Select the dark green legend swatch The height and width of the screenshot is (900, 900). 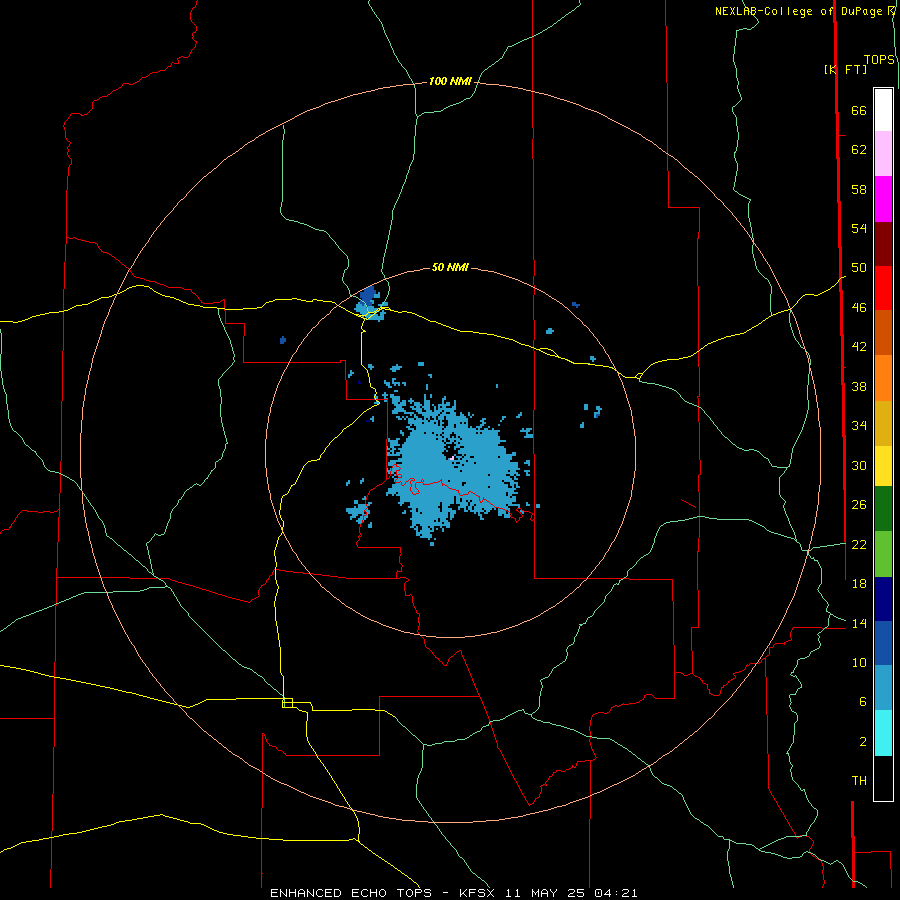click(883, 509)
